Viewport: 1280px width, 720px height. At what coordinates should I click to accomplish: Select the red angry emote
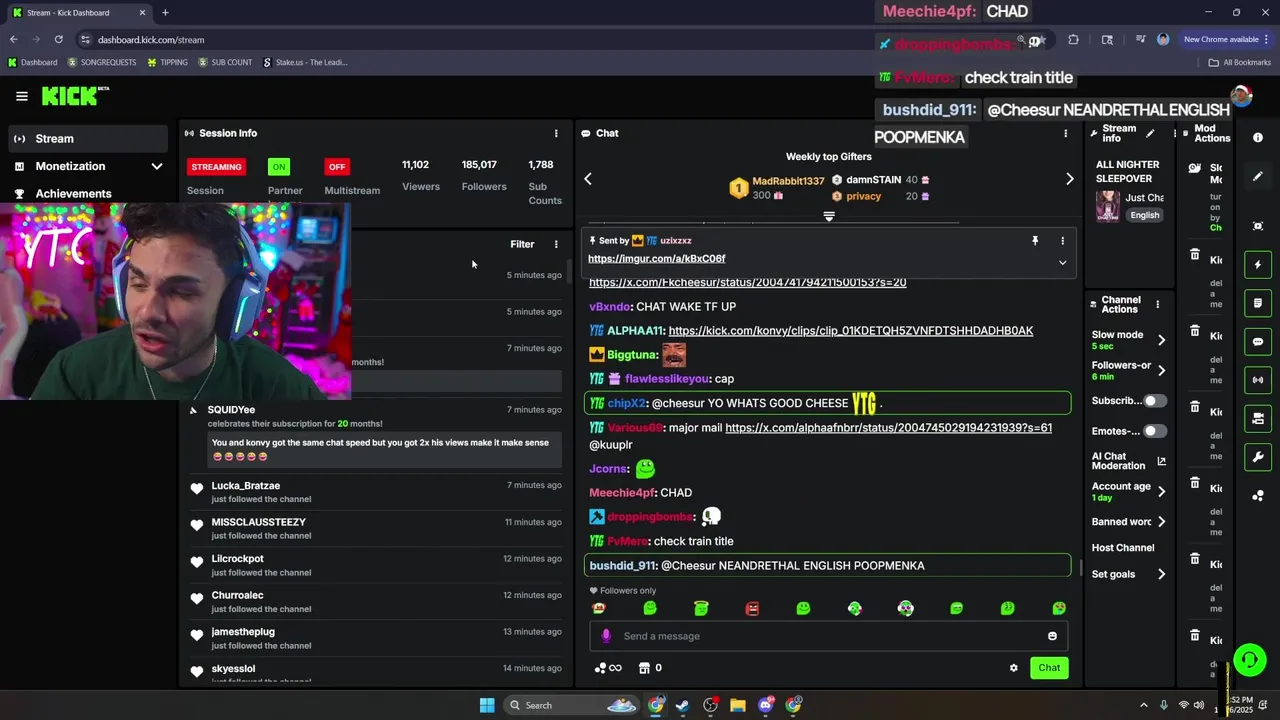click(x=752, y=608)
